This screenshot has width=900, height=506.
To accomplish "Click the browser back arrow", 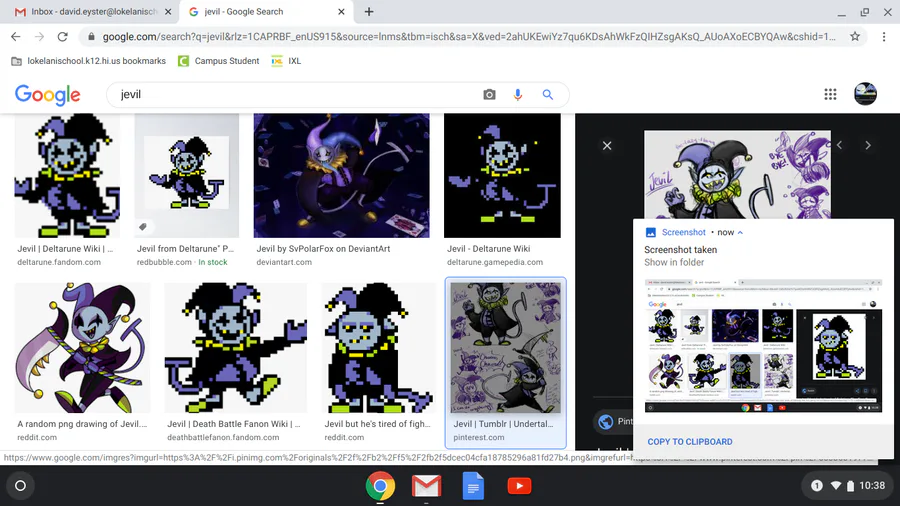I will pos(15,37).
